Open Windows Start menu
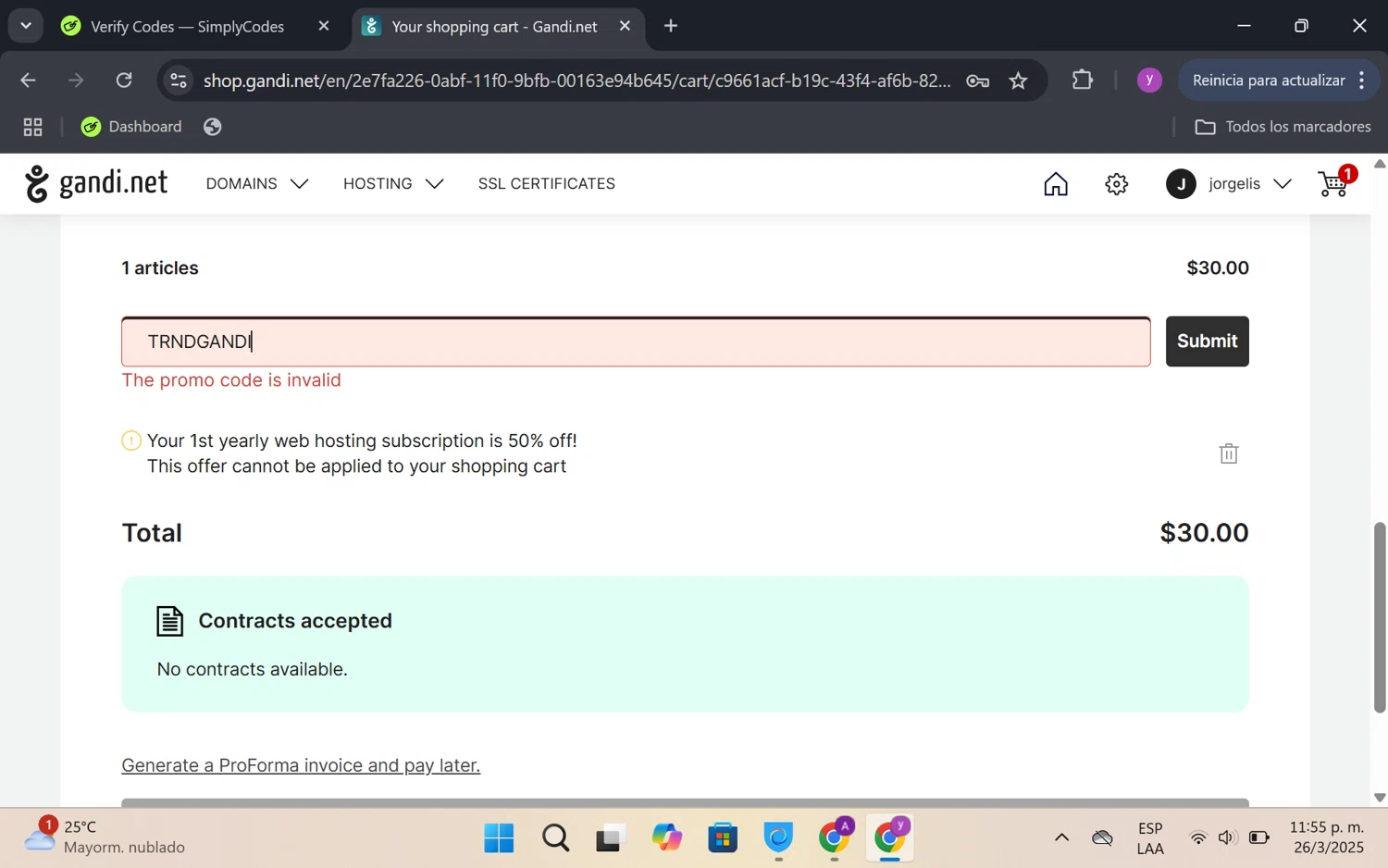 pyautogui.click(x=499, y=838)
